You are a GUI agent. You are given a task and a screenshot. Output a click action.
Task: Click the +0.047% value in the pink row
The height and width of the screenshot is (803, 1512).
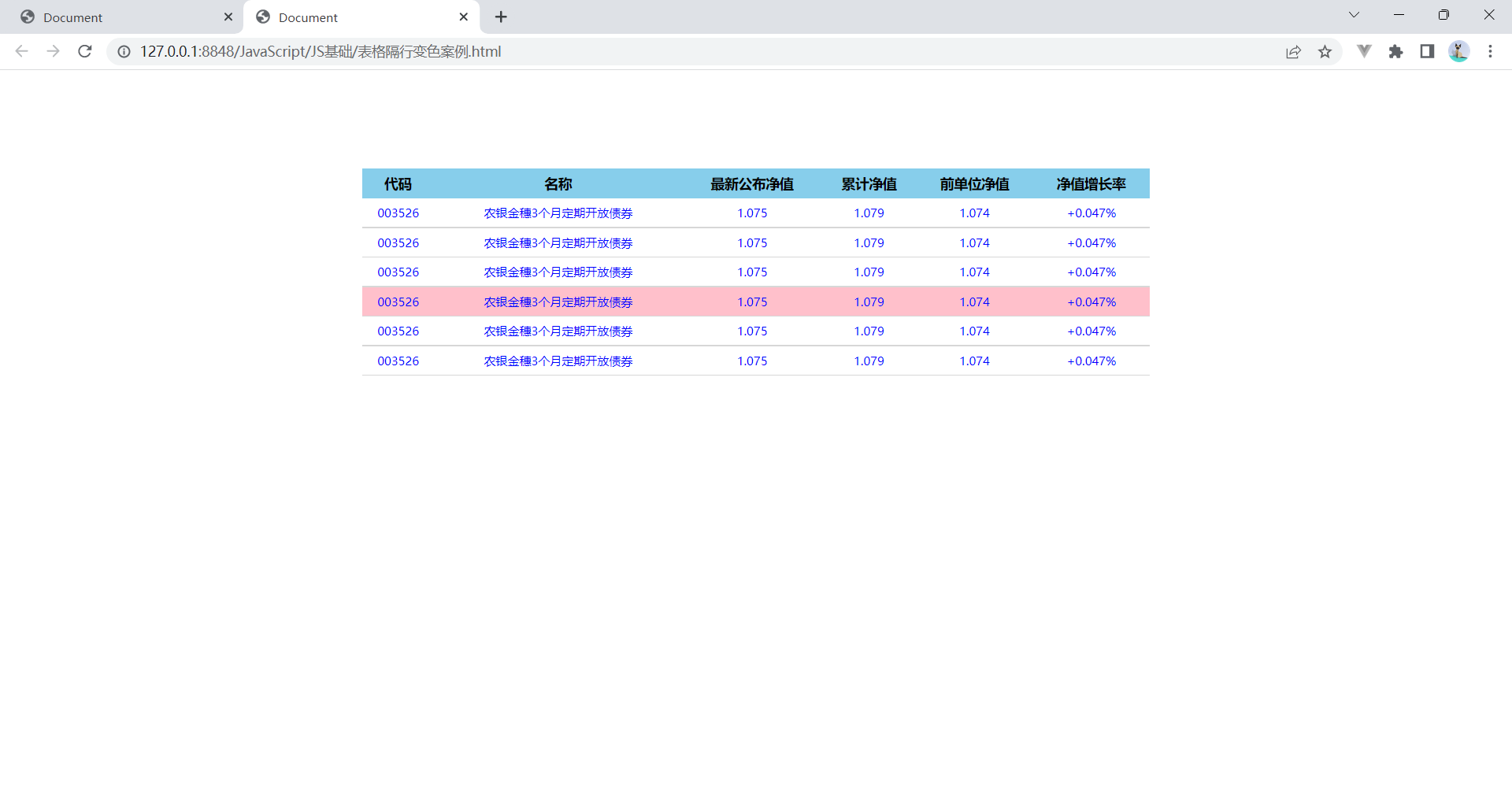pyautogui.click(x=1091, y=302)
